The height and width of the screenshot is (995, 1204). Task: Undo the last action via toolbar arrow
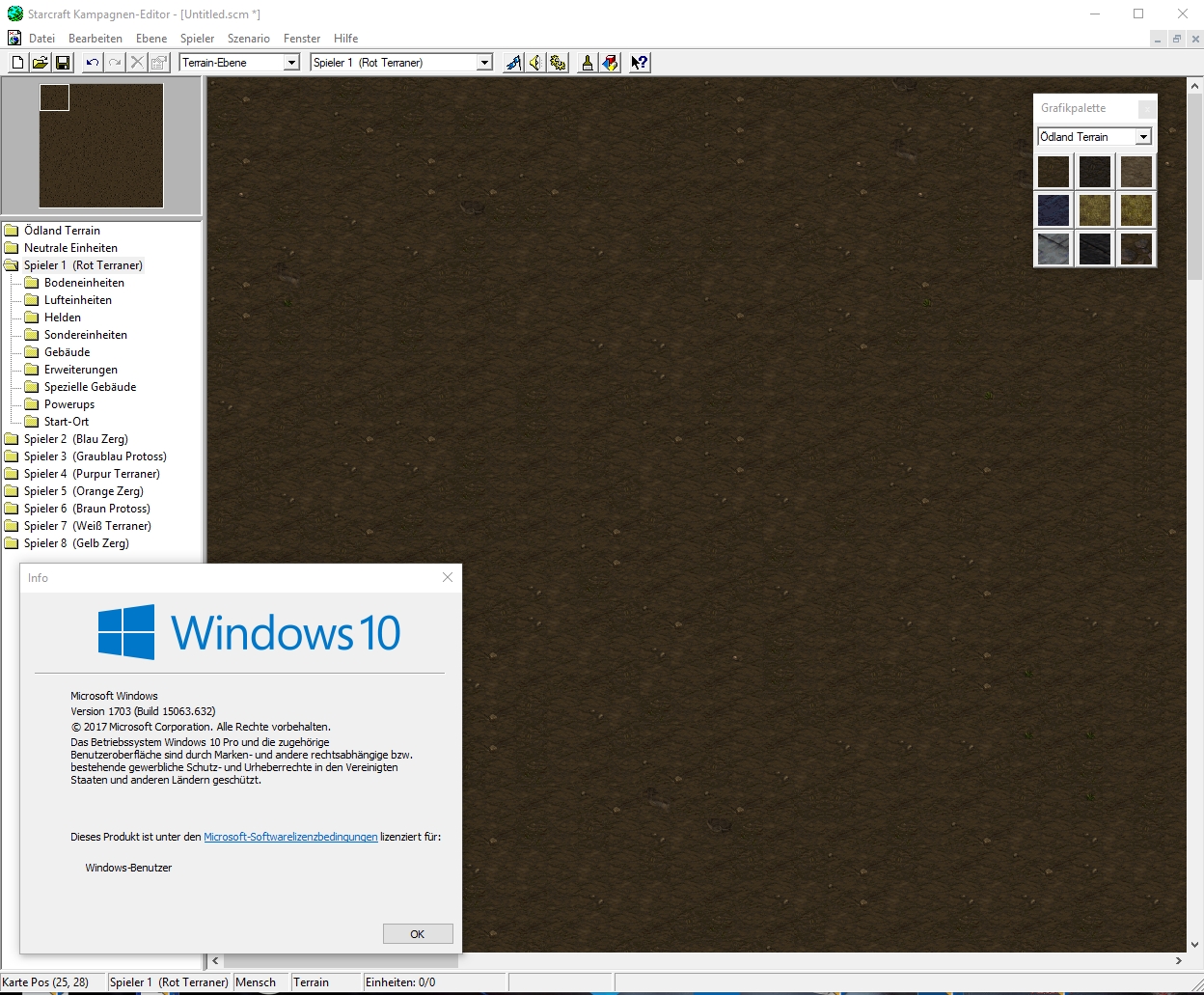[x=92, y=63]
